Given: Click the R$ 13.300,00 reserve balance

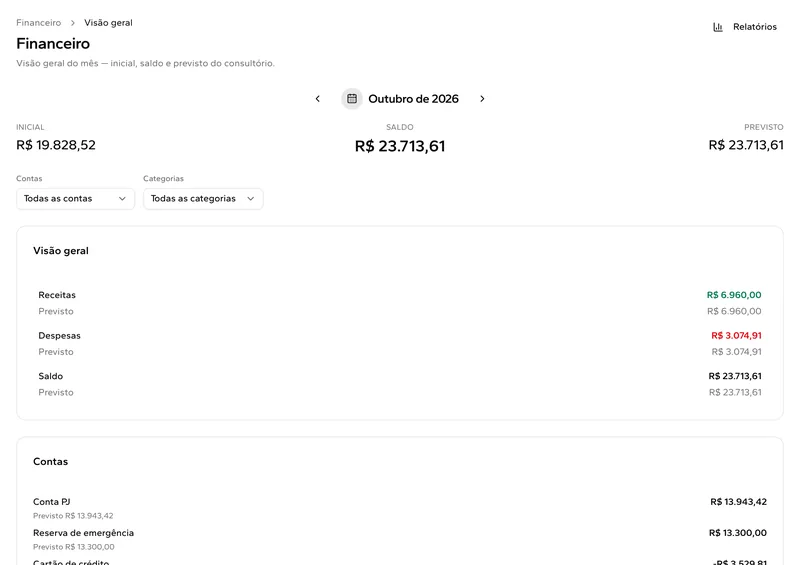Looking at the screenshot, I should (738, 533).
